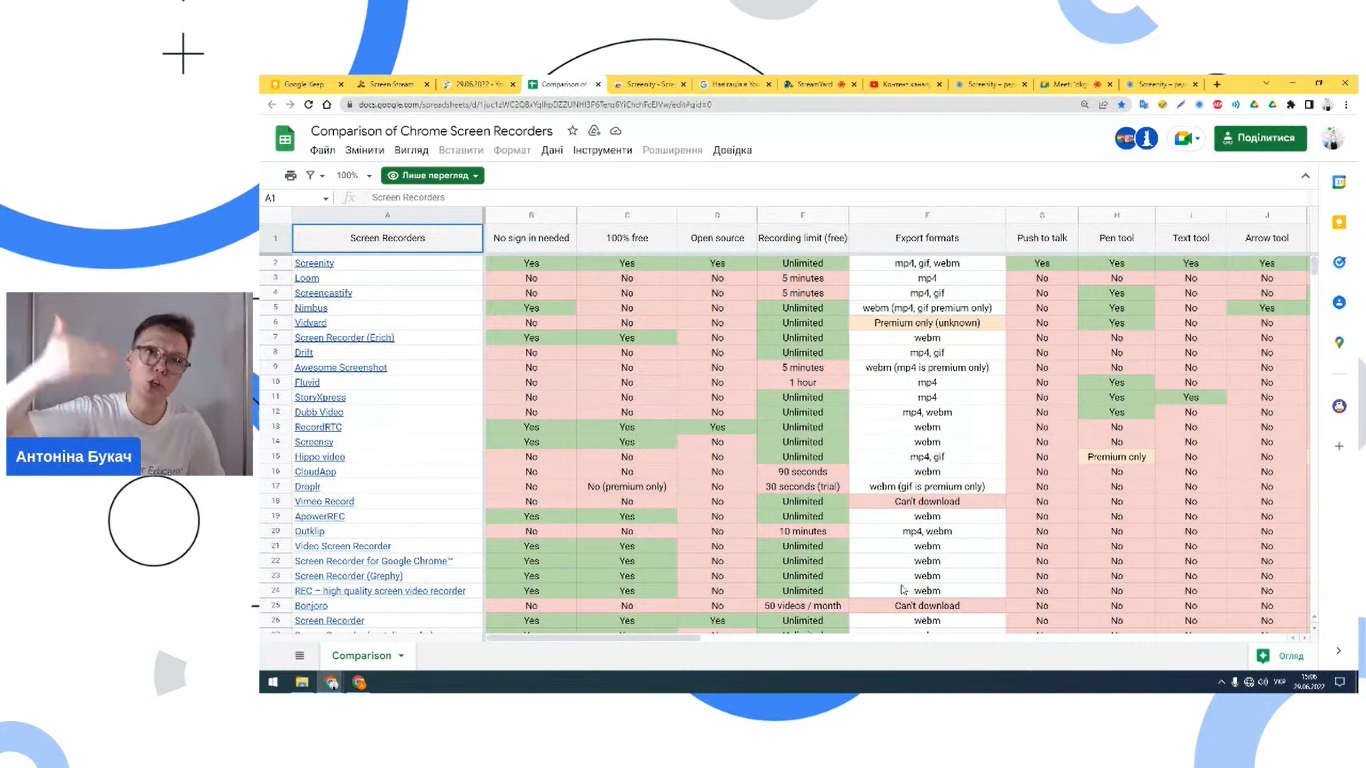1366x768 pixels.
Task: Open the Screenity link
Action: [314, 263]
